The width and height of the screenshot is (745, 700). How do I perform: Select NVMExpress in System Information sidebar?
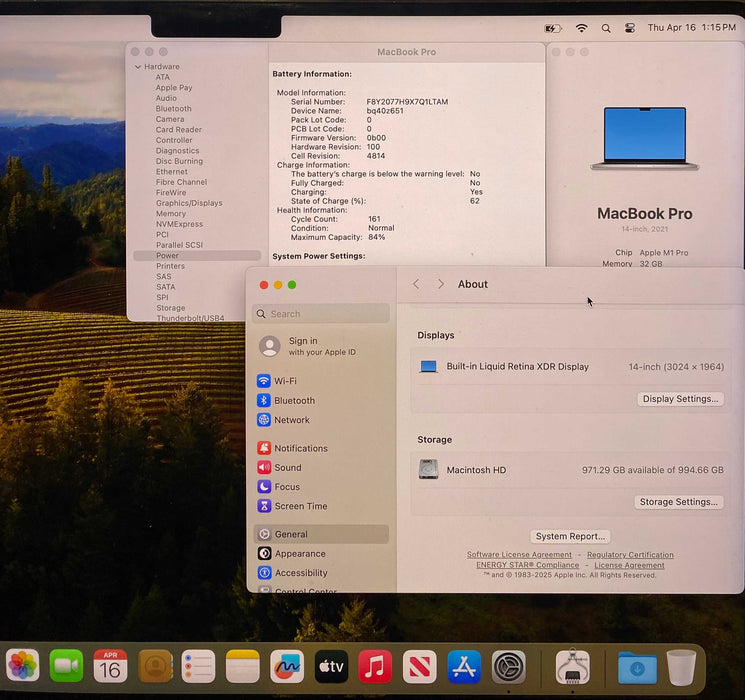coord(179,224)
